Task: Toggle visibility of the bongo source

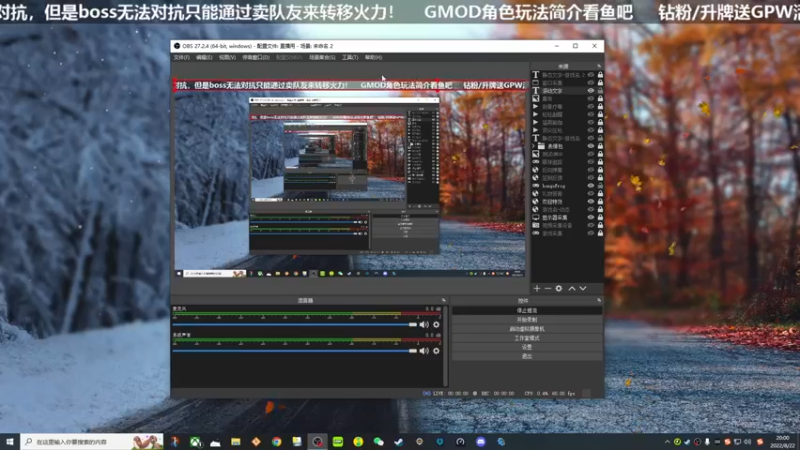Action: tap(591, 186)
